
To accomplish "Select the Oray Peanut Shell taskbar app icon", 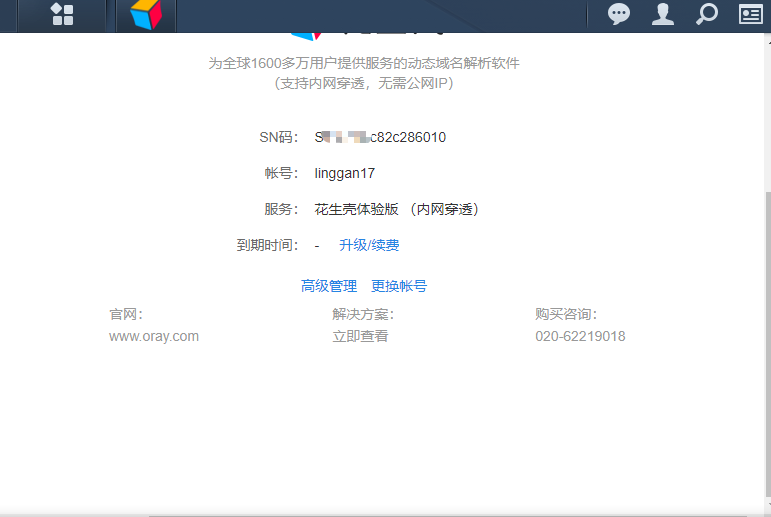I will click(146, 15).
